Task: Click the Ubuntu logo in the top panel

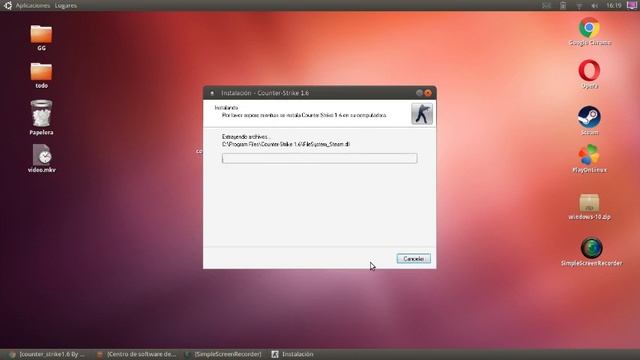Action: coord(8,5)
